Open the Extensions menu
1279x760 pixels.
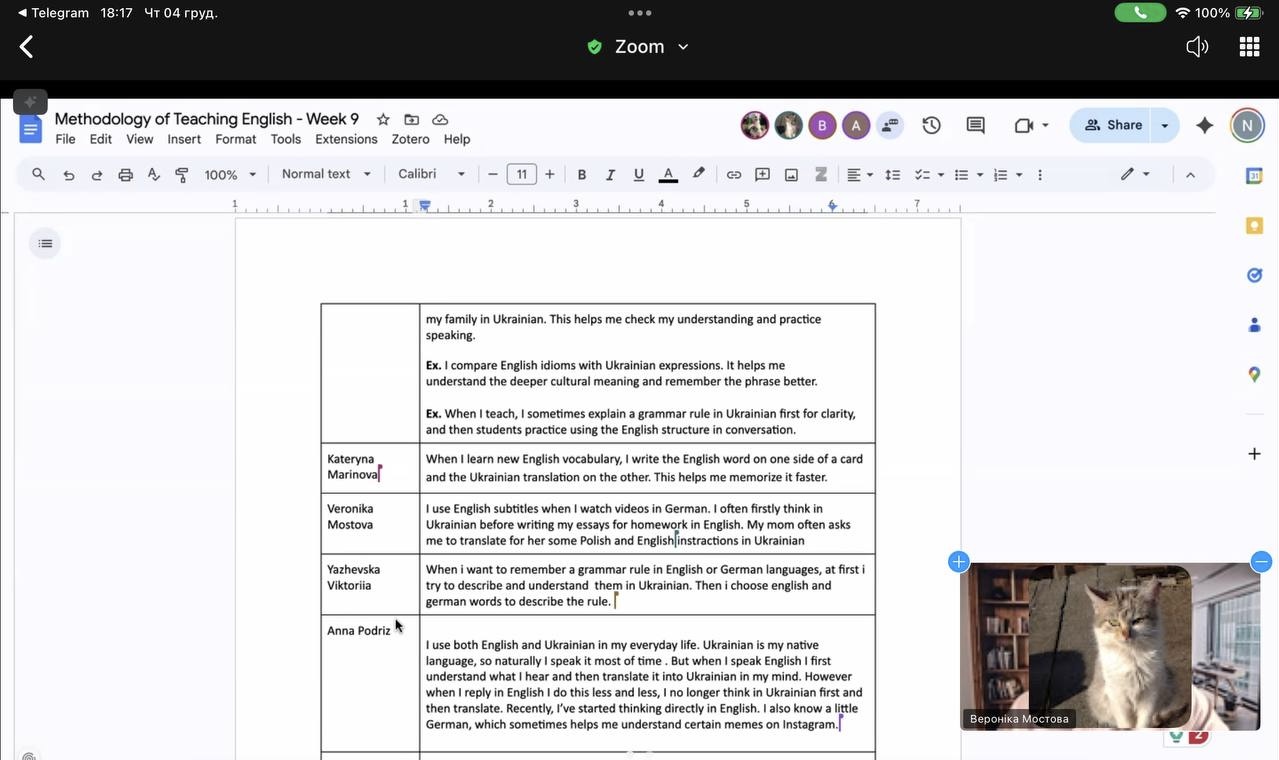pyautogui.click(x=346, y=139)
